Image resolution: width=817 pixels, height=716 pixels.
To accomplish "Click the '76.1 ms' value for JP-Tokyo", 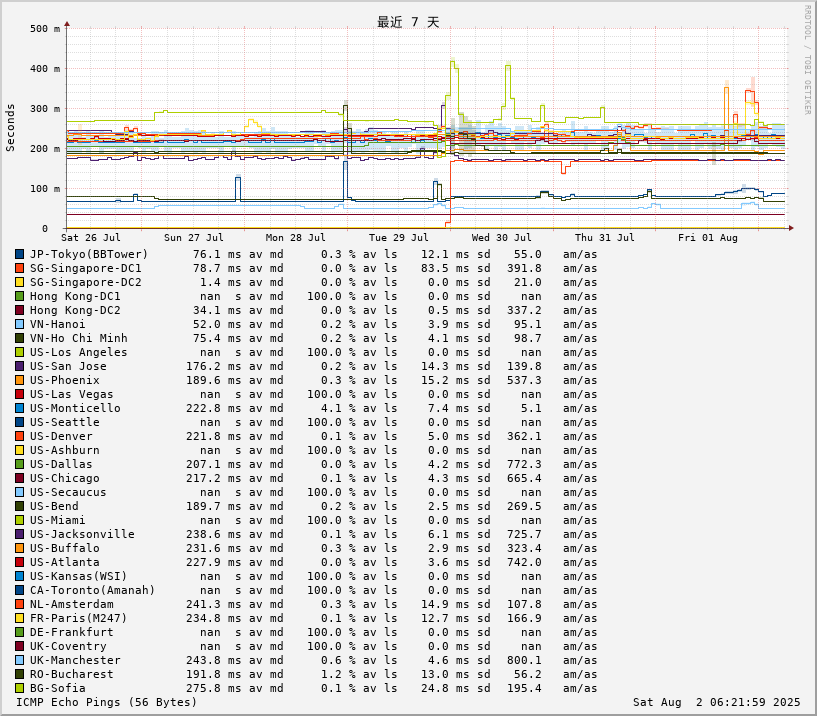I will pyautogui.click(x=217, y=254).
